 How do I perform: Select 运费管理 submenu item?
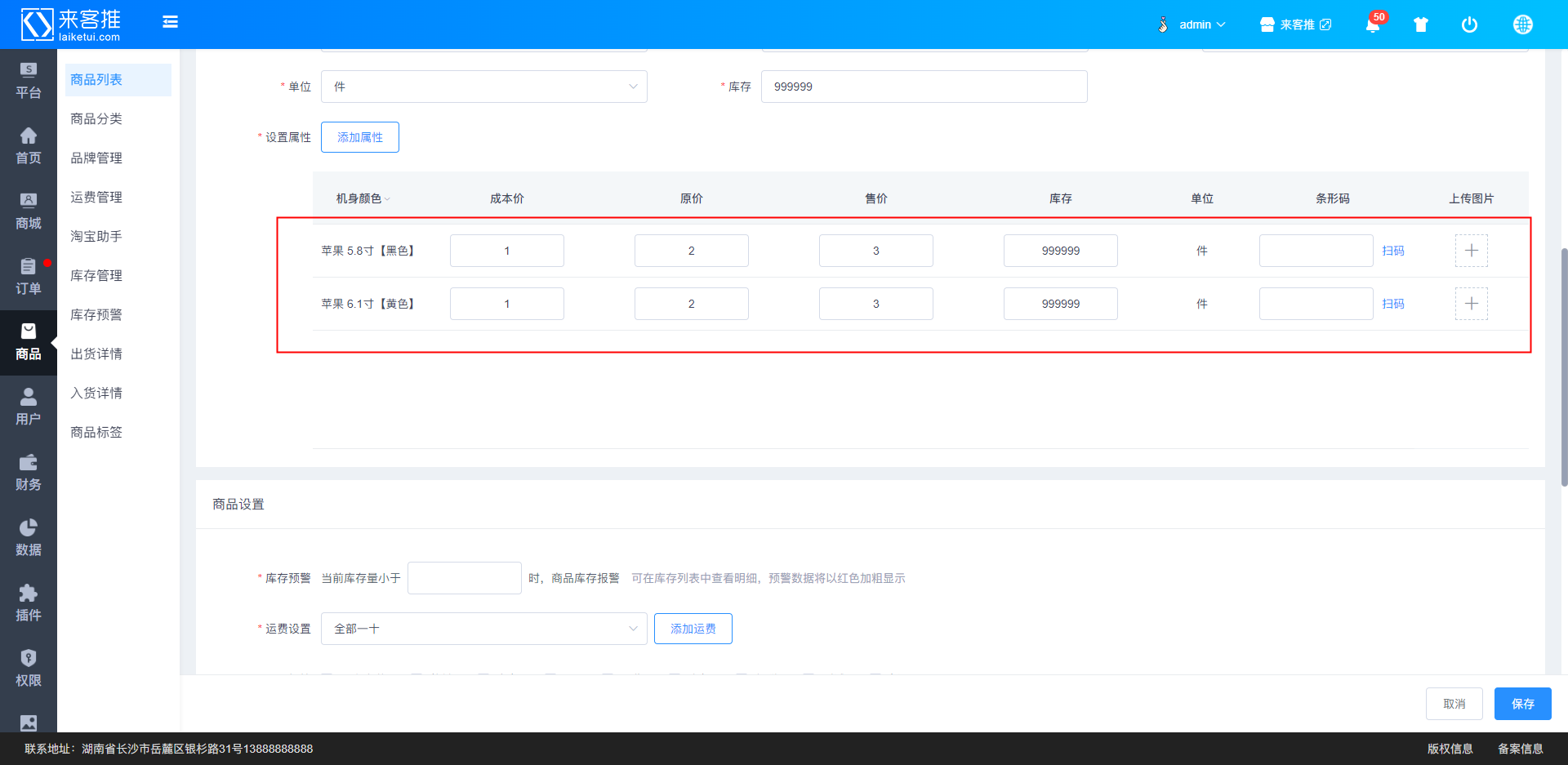pyautogui.click(x=118, y=198)
